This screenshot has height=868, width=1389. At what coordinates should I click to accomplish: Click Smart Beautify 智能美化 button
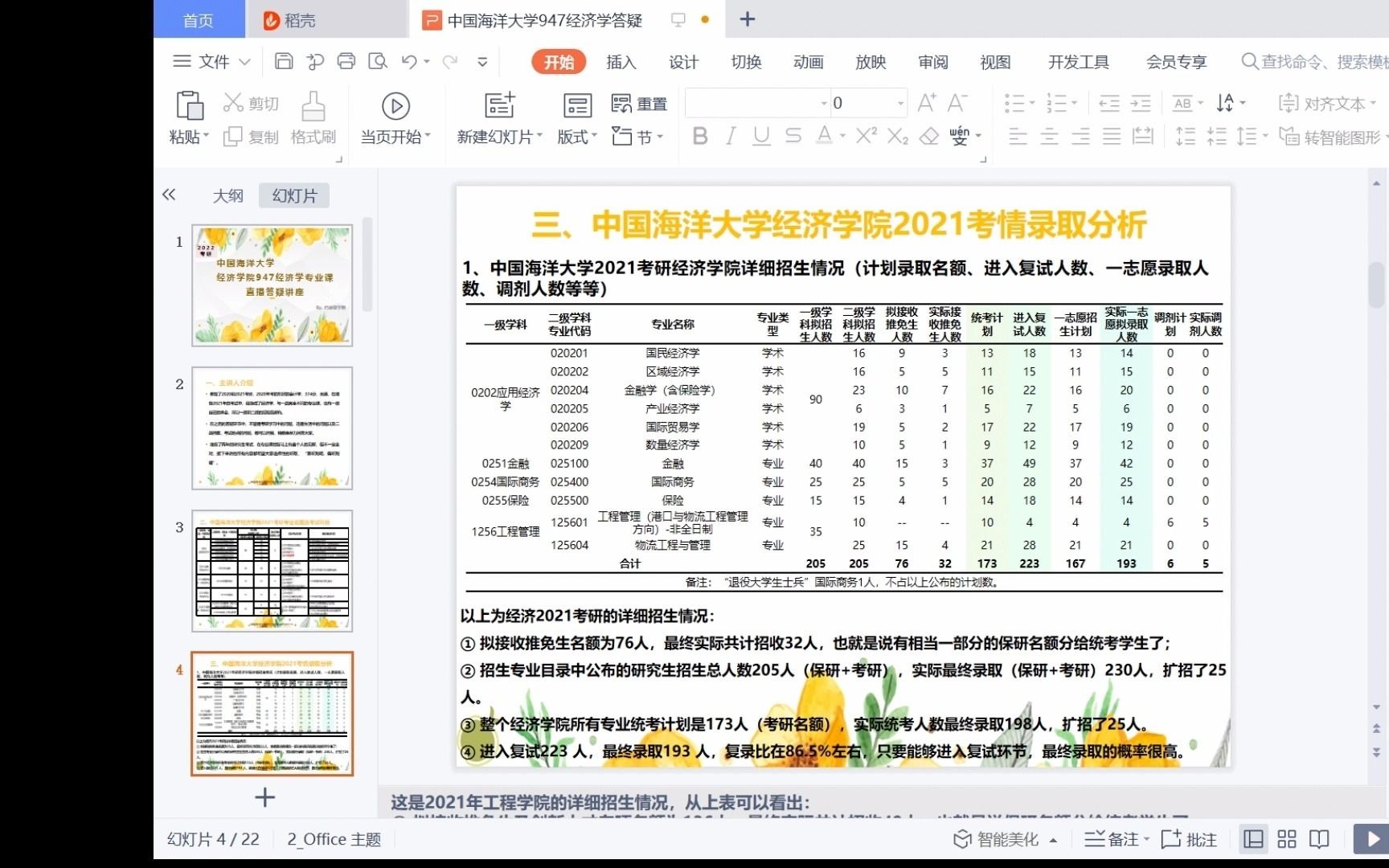coord(1005,839)
